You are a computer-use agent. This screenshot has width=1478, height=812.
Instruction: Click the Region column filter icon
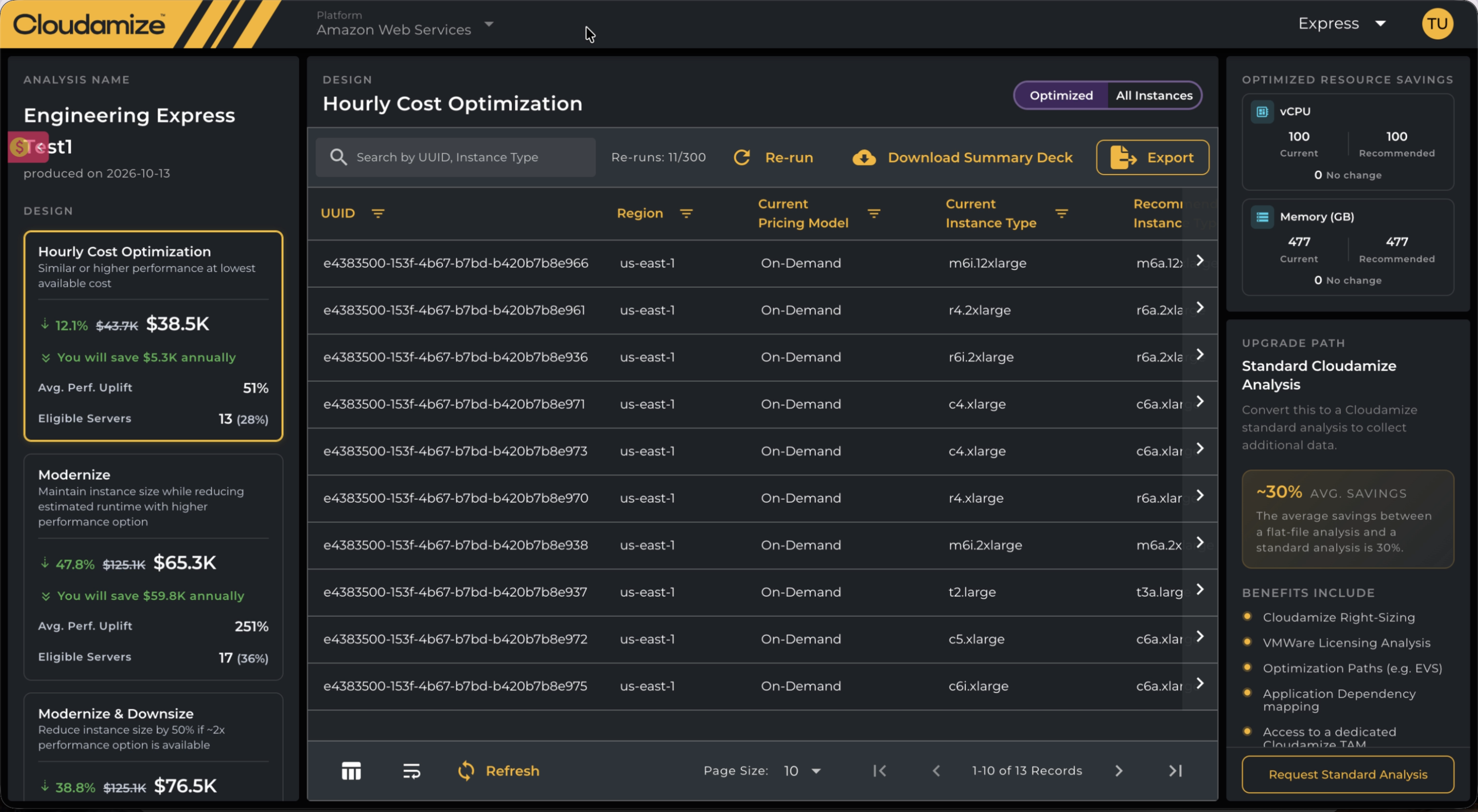686,214
